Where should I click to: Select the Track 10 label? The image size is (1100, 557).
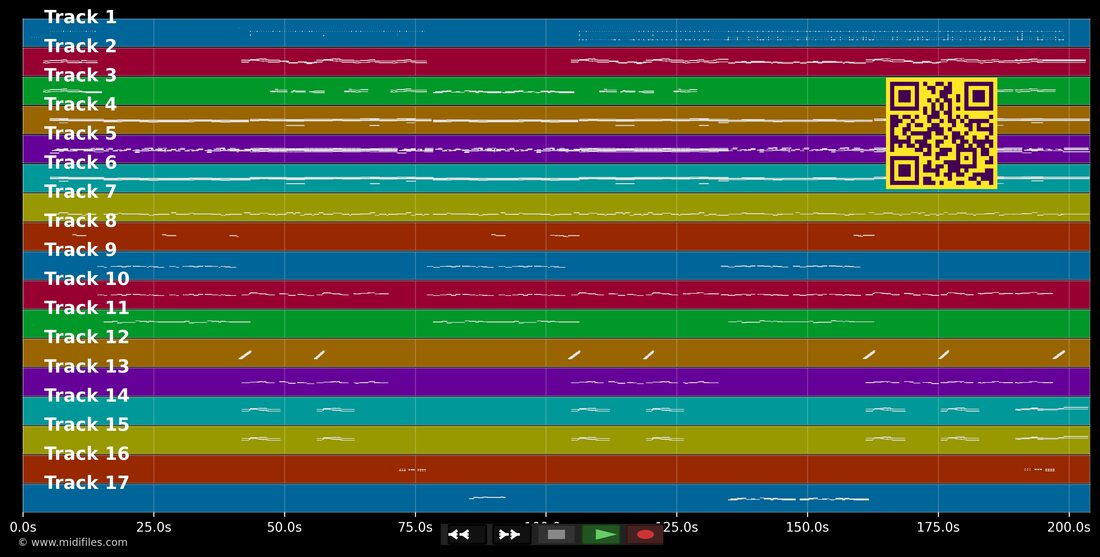[87, 279]
